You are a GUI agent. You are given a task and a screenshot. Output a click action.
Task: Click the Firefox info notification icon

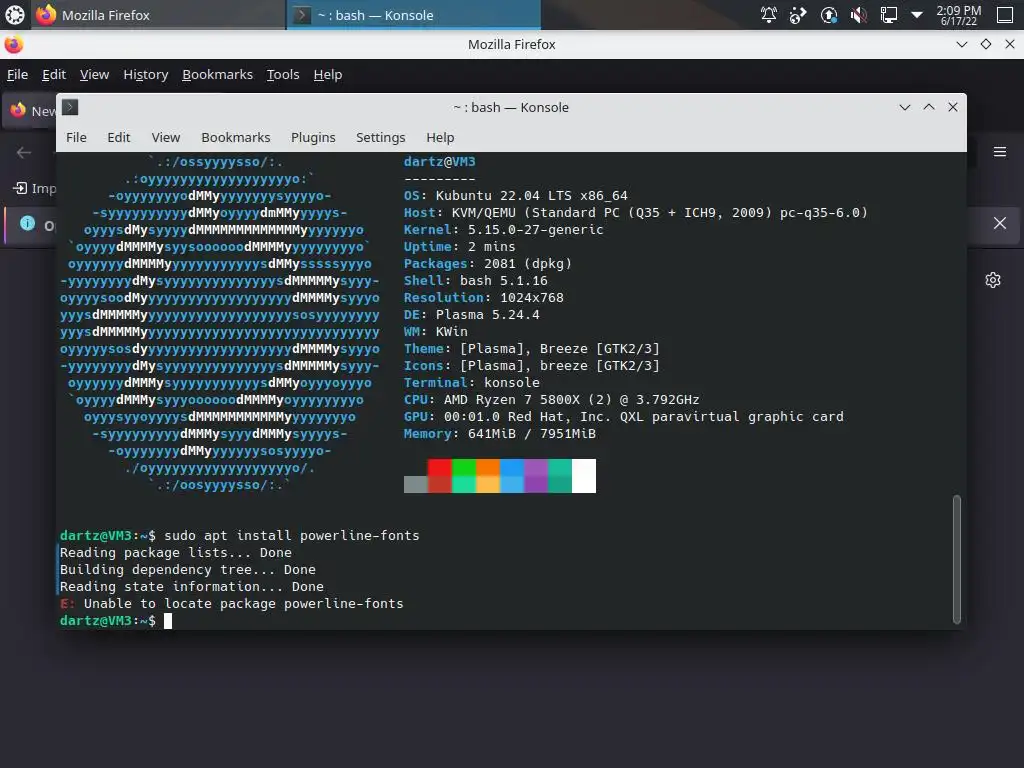[x=27, y=223]
